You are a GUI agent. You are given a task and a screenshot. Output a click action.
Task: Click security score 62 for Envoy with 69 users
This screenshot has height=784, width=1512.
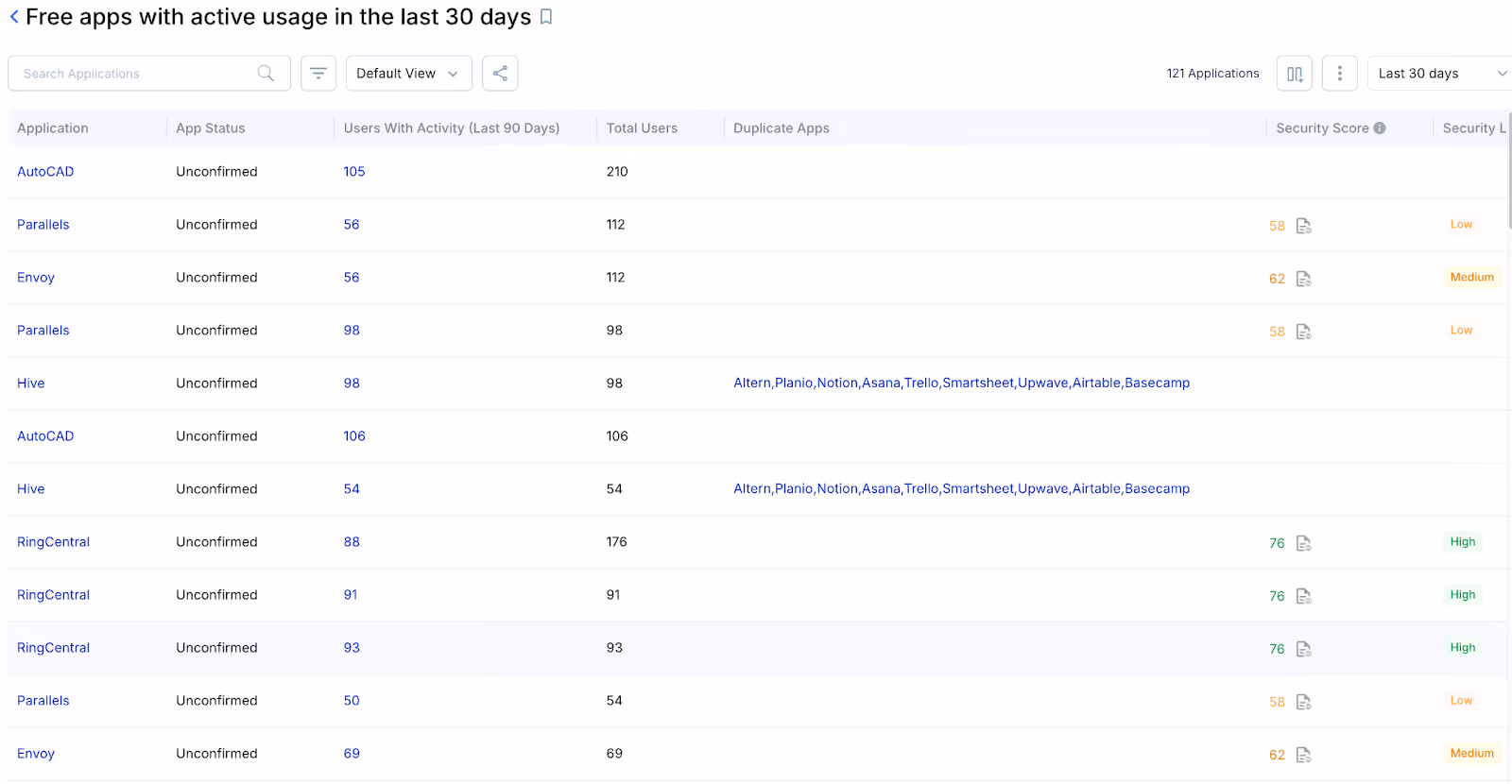tap(1277, 755)
